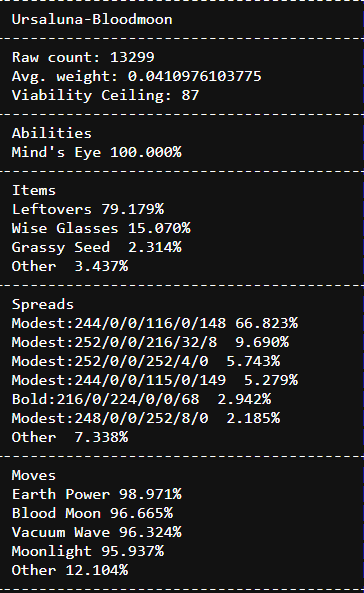The width and height of the screenshot is (364, 593).
Task: Click the Moonlight 95.937% entry
Action: click(88, 551)
